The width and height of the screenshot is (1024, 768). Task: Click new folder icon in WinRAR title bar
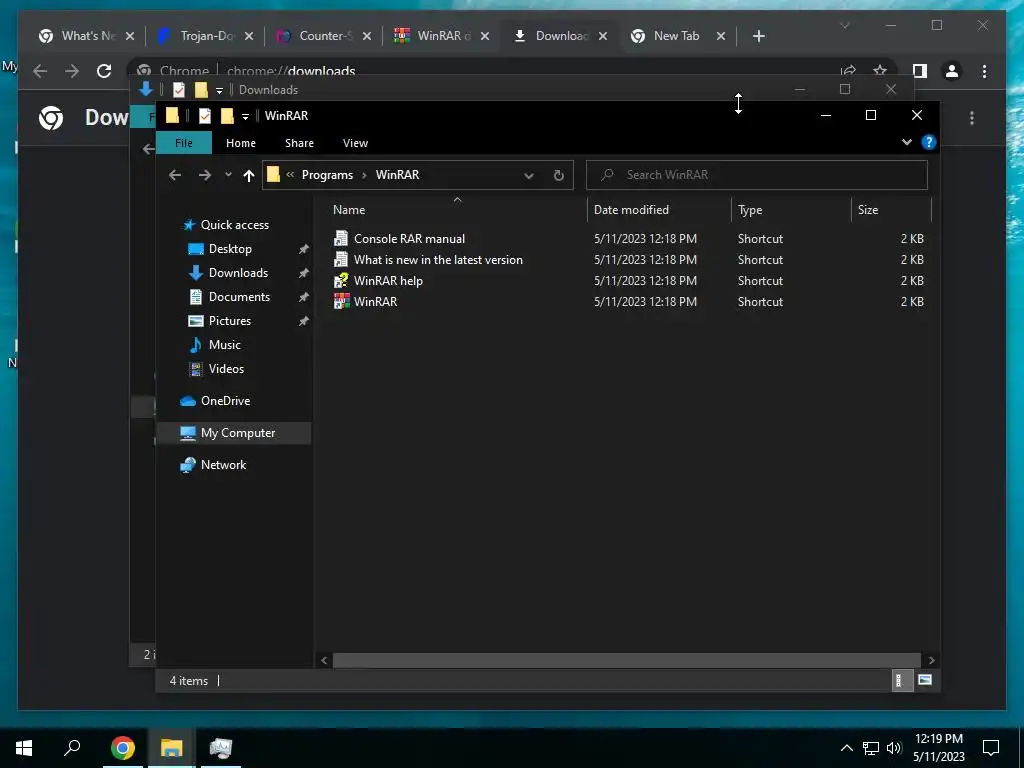[x=227, y=116]
